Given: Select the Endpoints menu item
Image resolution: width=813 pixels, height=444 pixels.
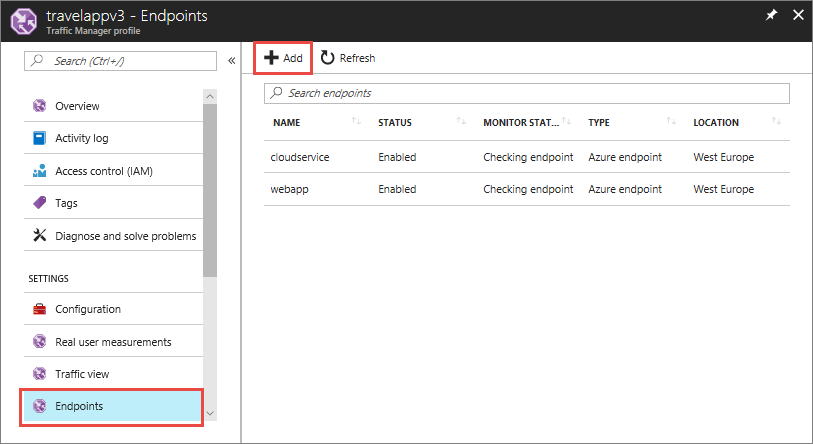Looking at the screenshot, I should (111, 406).
